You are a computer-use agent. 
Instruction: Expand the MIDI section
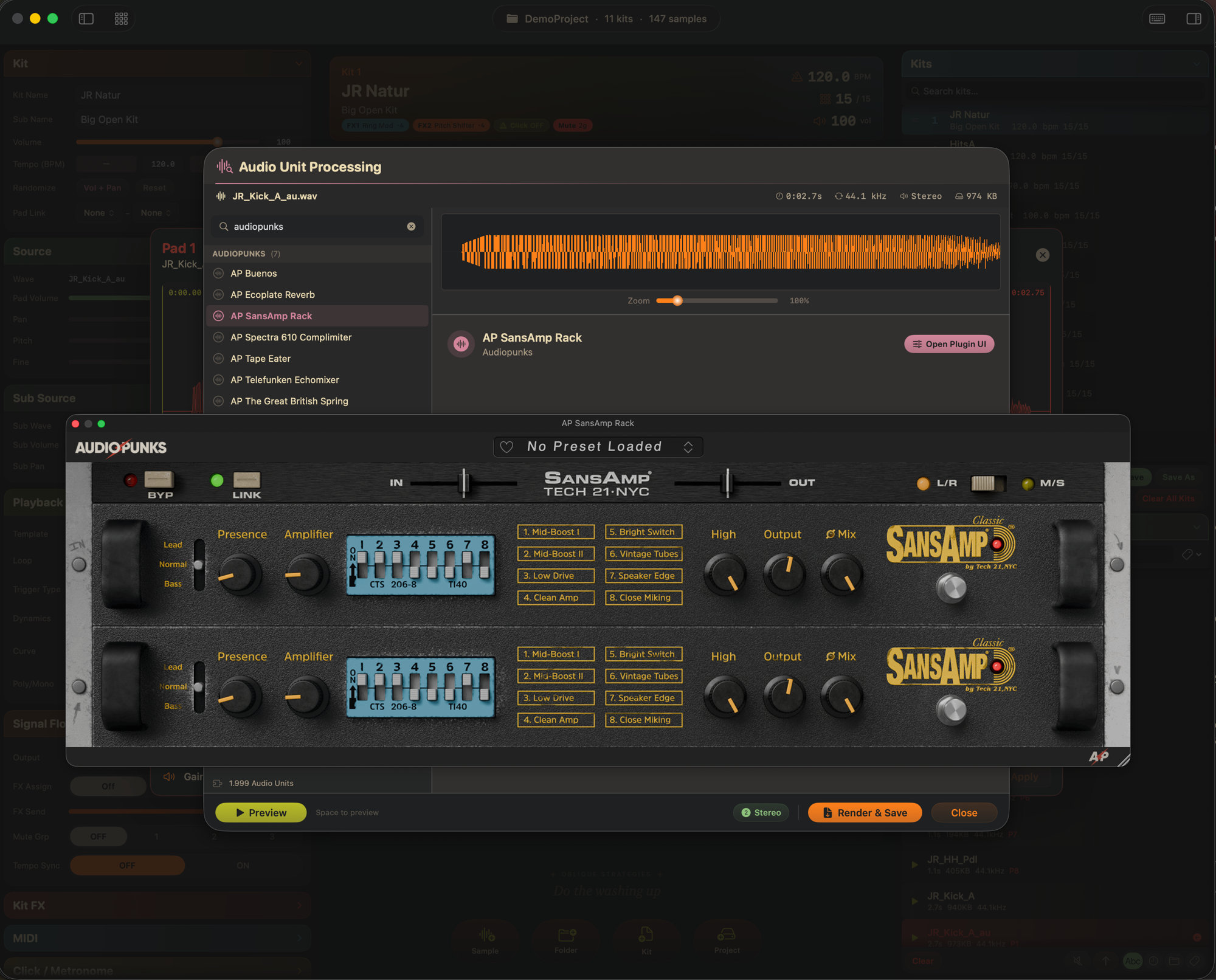pyautogui.click(x=157, y=938)
